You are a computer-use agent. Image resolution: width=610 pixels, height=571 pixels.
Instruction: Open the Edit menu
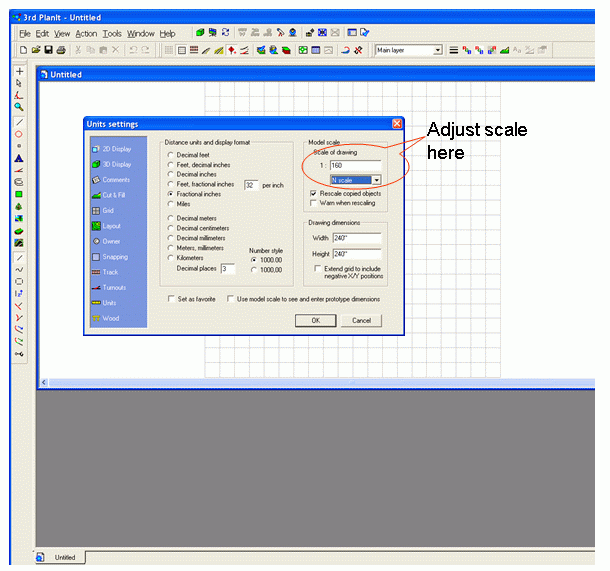[x=42, y=34]
